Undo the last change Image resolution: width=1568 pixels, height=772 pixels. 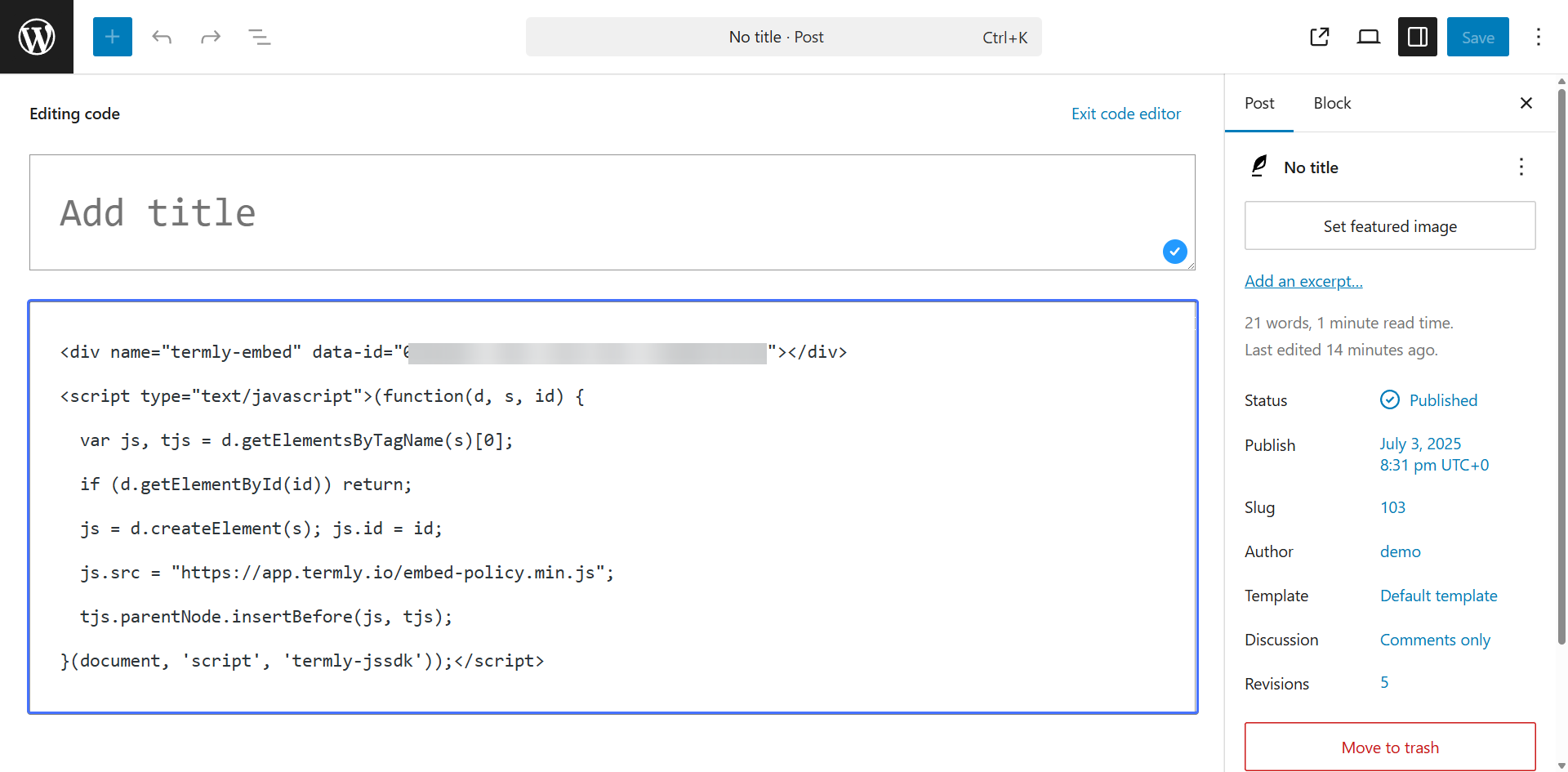(162, 37)
